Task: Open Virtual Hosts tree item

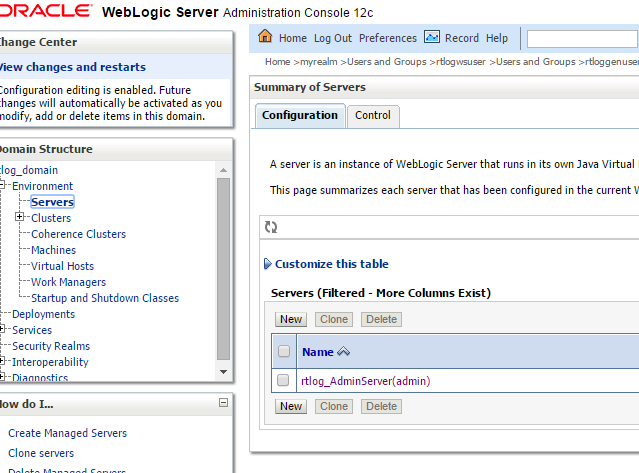Action: tap(62, 266)
